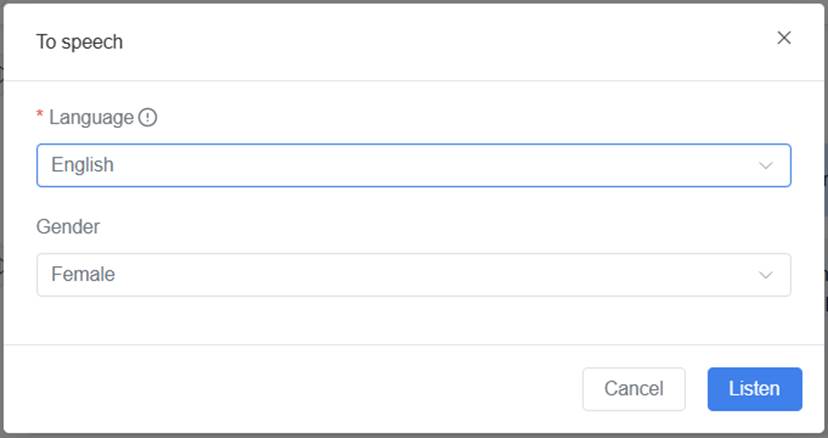Click the selected Female value text
828x438 pixels.
[x=84, y=274]
